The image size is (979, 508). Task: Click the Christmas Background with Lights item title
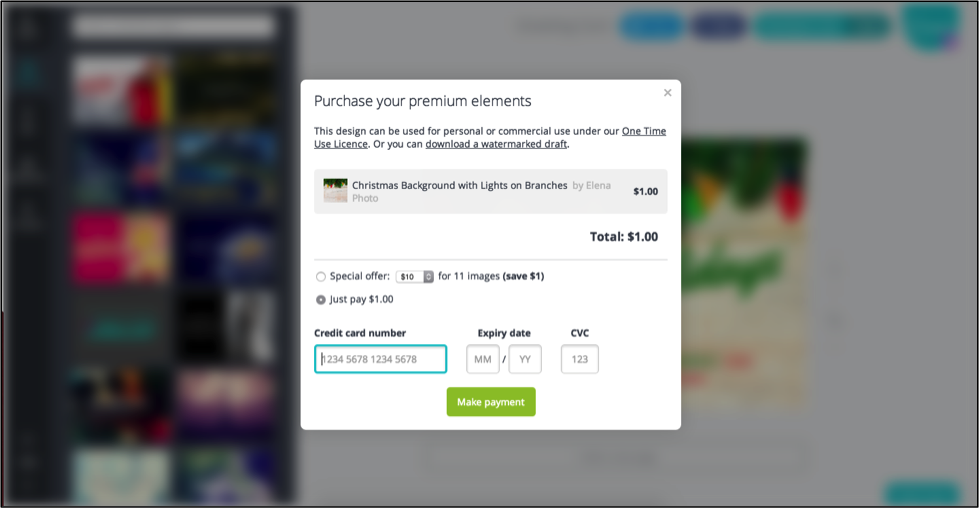tap(460, 185)
